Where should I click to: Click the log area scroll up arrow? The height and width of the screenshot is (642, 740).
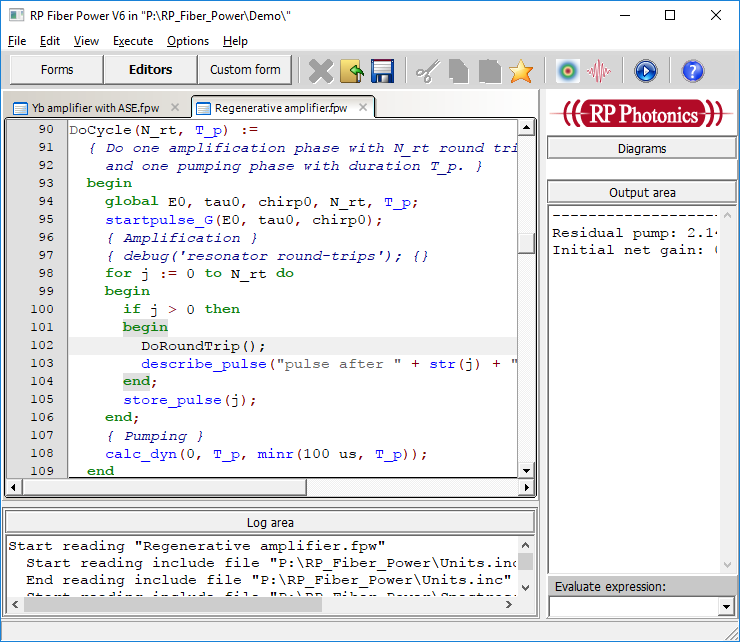point(525,545)
